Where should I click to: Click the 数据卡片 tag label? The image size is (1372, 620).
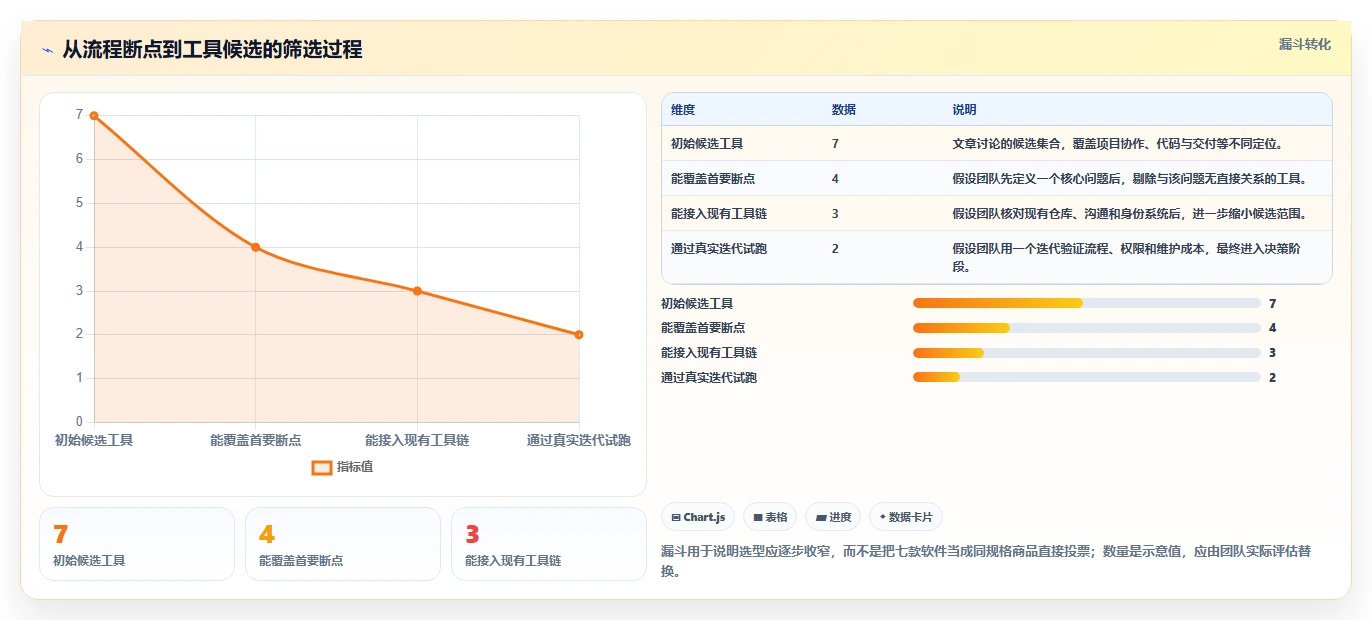910,517
